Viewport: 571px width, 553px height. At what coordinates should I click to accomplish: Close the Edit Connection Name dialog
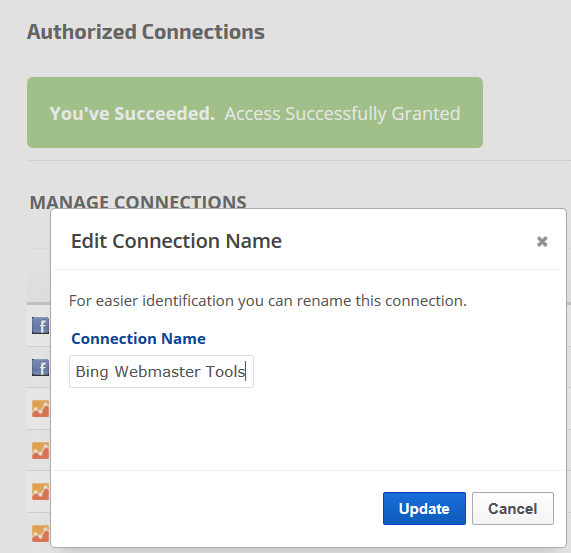pos(542,241)
